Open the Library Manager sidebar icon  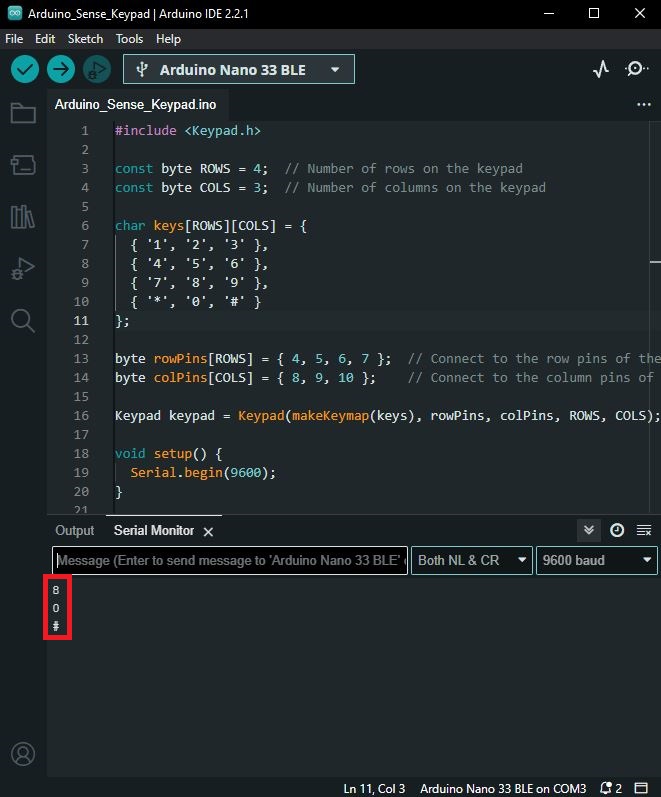(23, 217)
